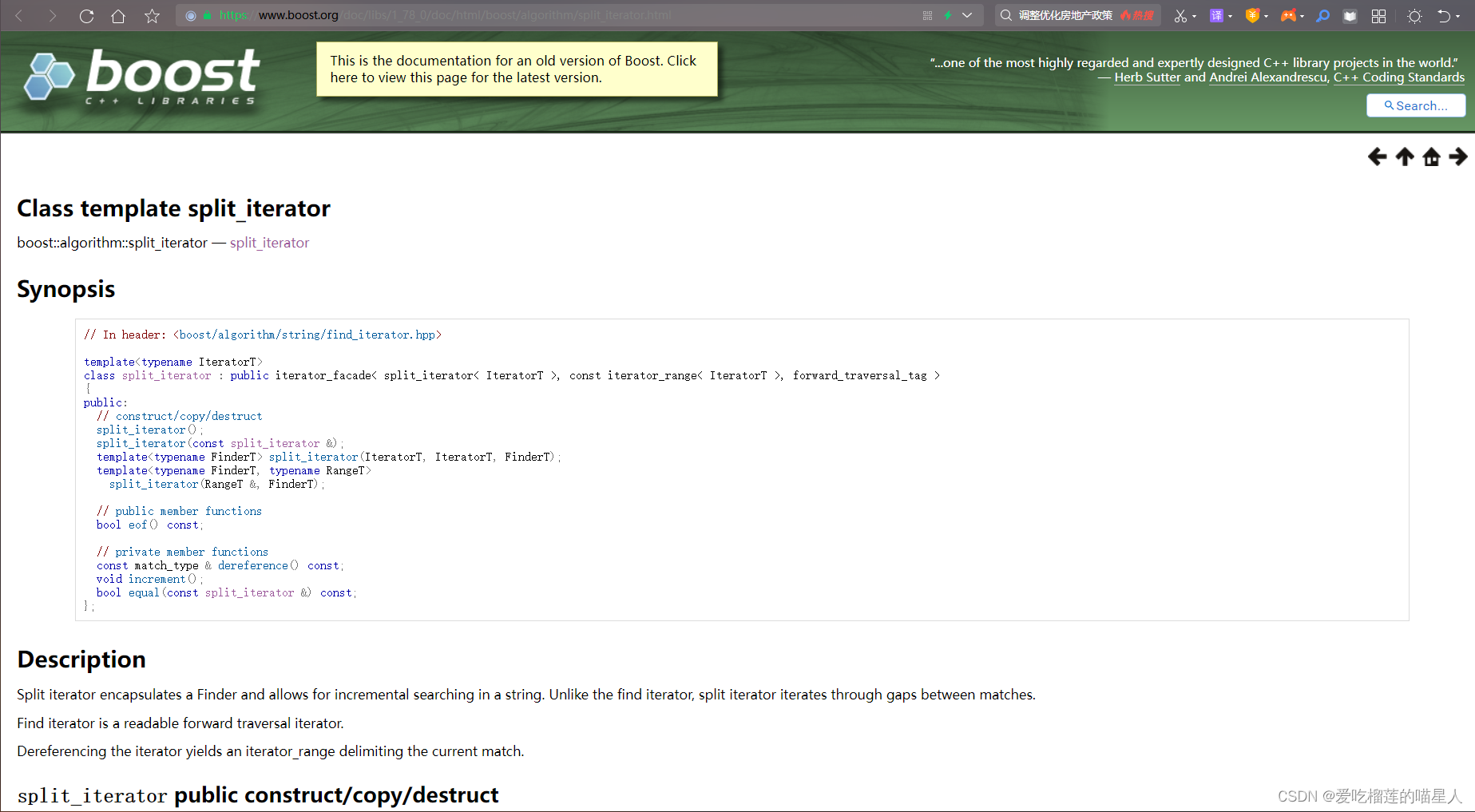1475x812 pixels.
Task: Click the up arrow navigation icon
Action: point(1405,156)
